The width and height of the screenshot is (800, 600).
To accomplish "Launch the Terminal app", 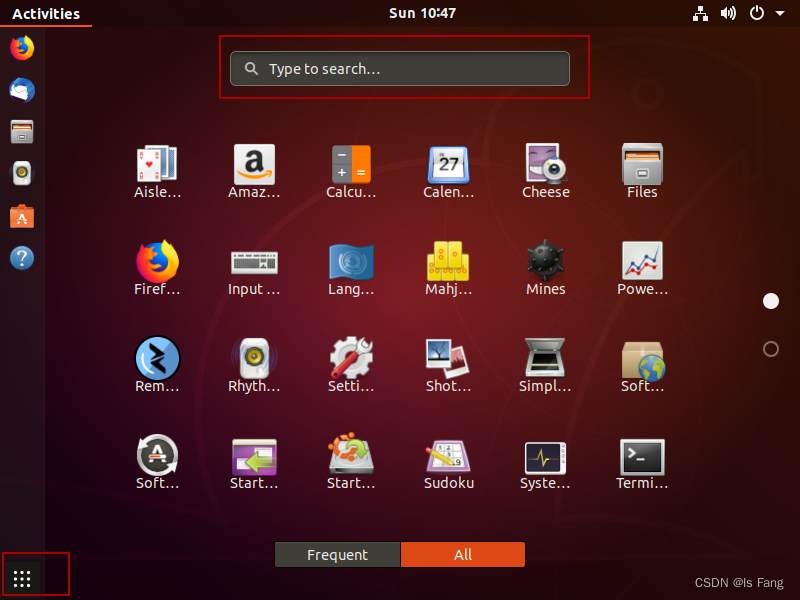I will pos(642,462).
